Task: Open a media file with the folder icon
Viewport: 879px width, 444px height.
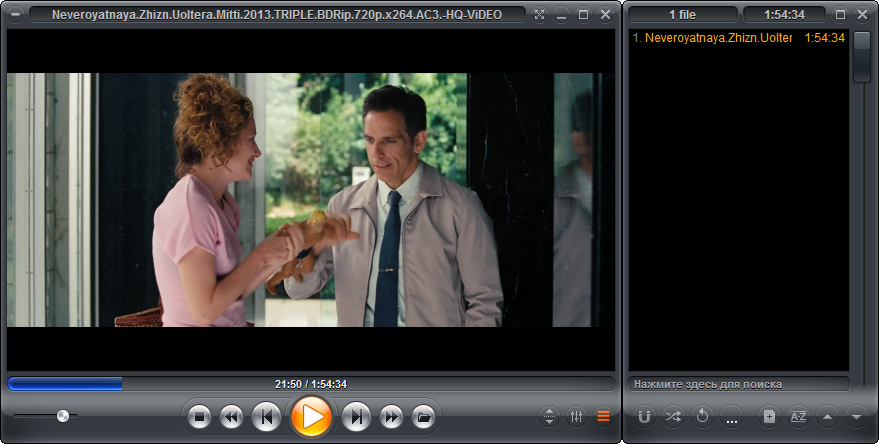Action: pos(424,417)
